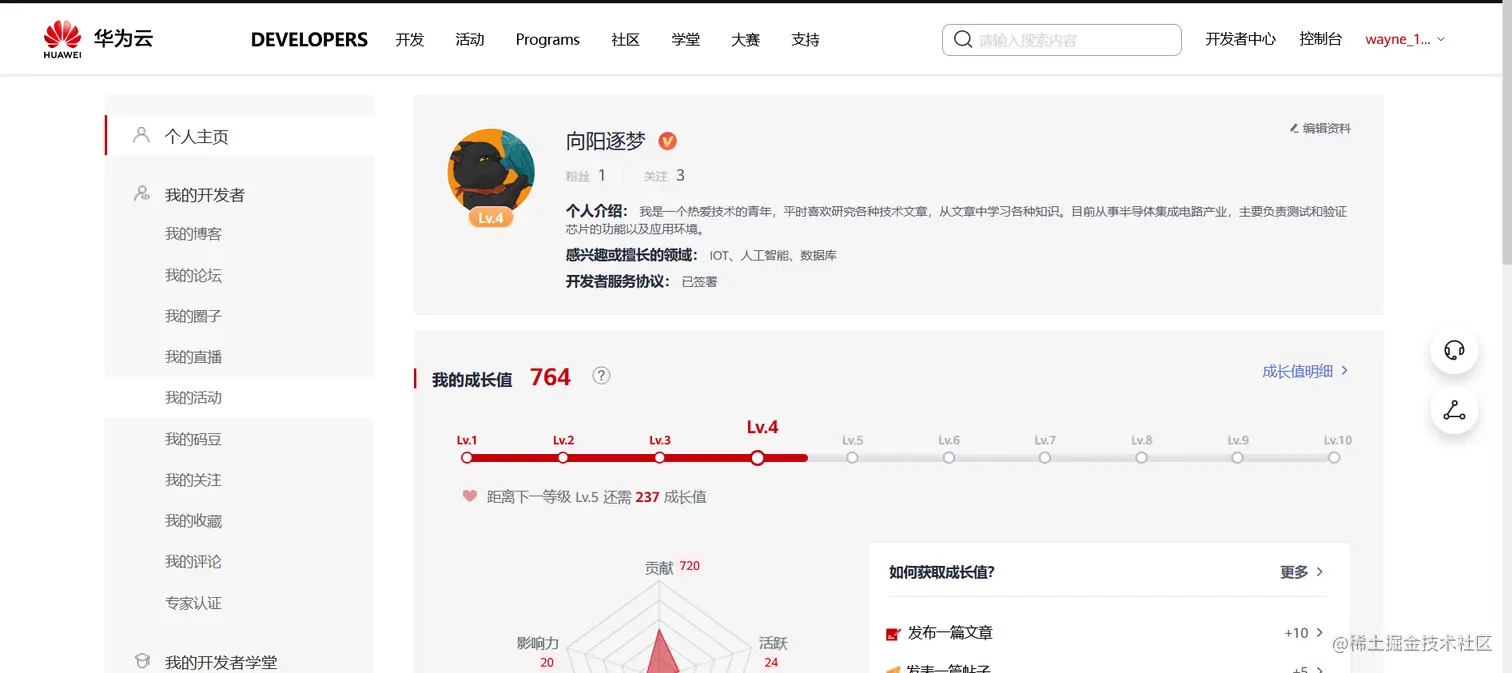Open the 社区 menu
The image size is (1512, 673).
tap(626, 40)
